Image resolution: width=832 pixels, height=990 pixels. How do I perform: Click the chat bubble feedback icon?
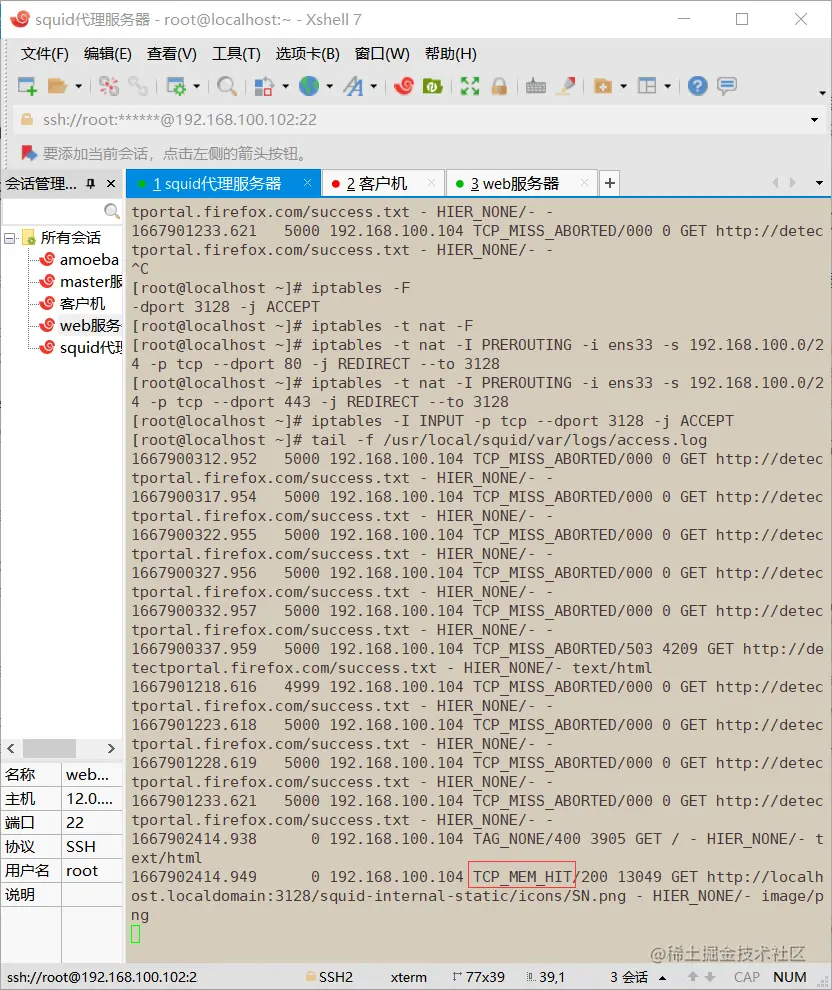click(727, 86)
